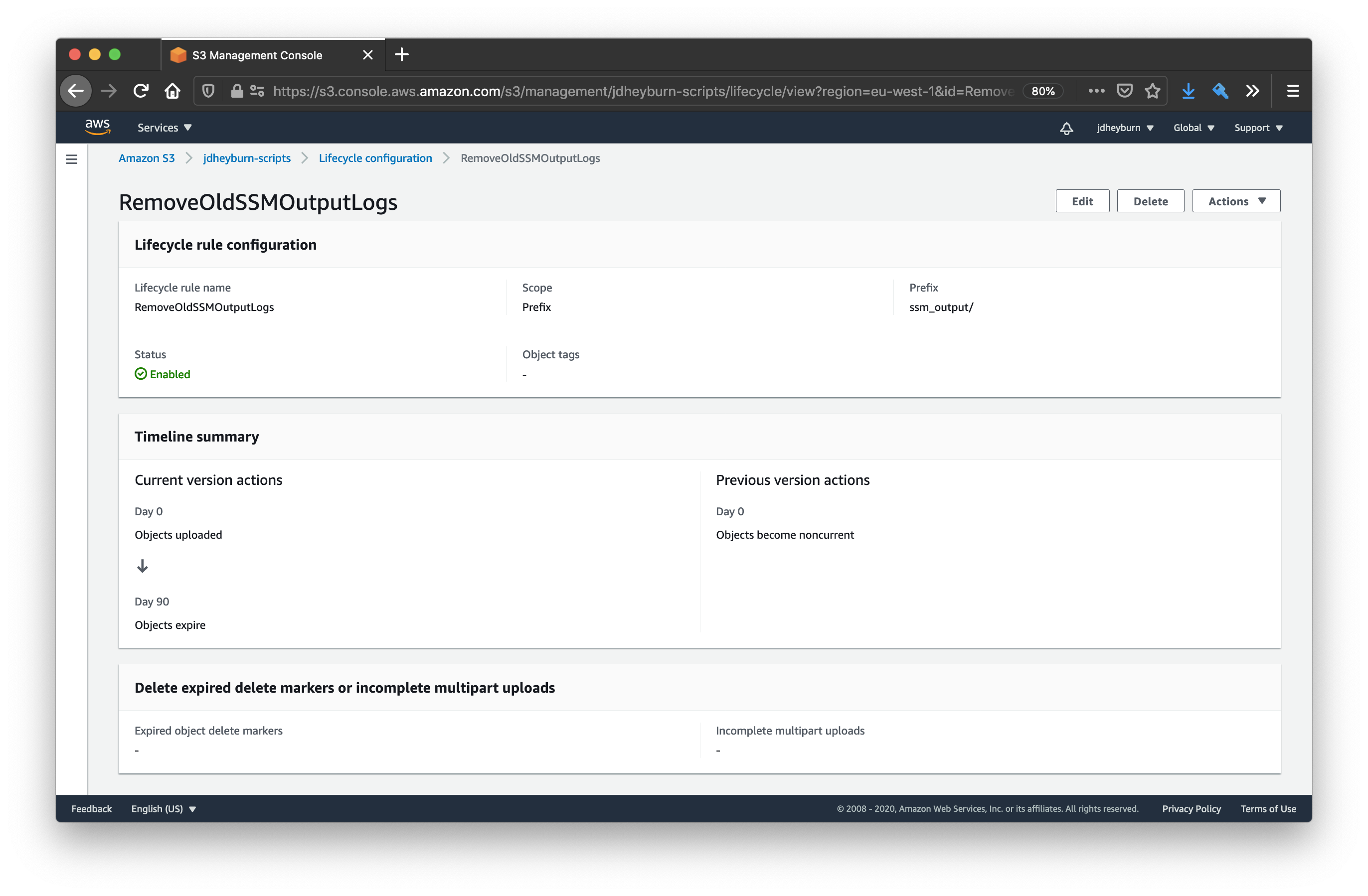
Task: Open the AWS notifications bell
Action: coord(1066,128)
